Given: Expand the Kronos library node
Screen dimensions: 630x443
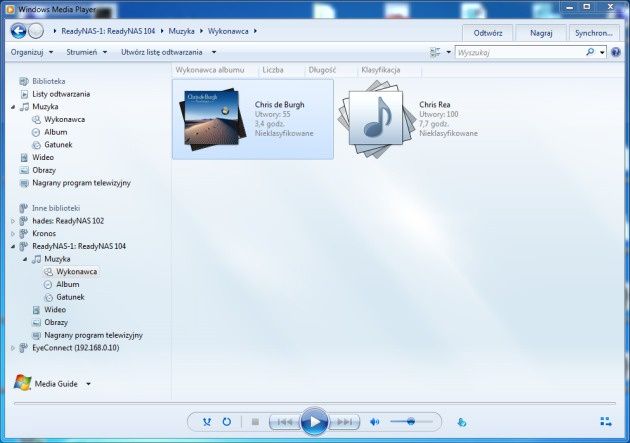Looking at the screenshot, I should pos(13,233).
